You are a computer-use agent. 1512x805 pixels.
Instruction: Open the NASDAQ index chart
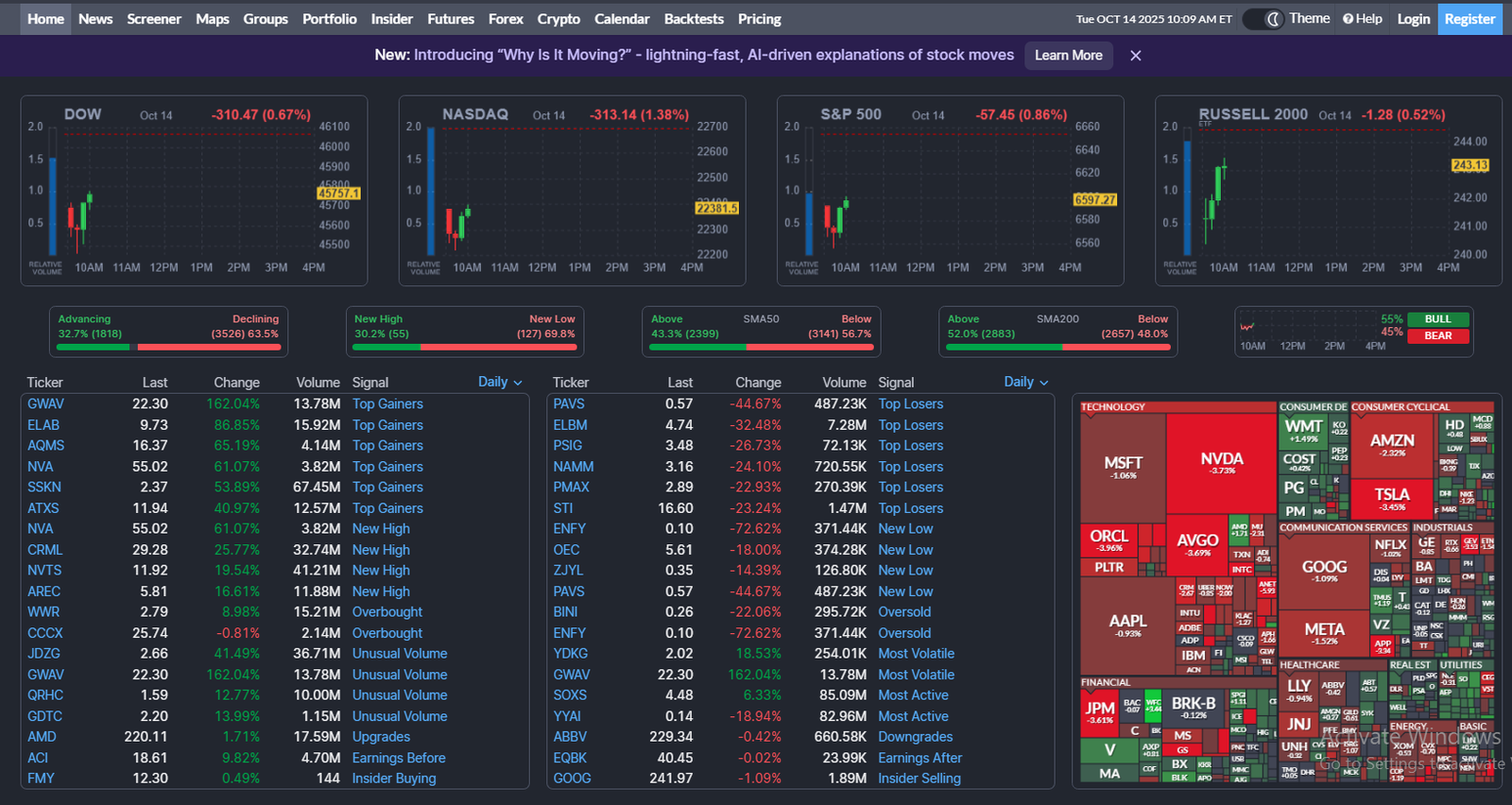[x=572, y=191]
